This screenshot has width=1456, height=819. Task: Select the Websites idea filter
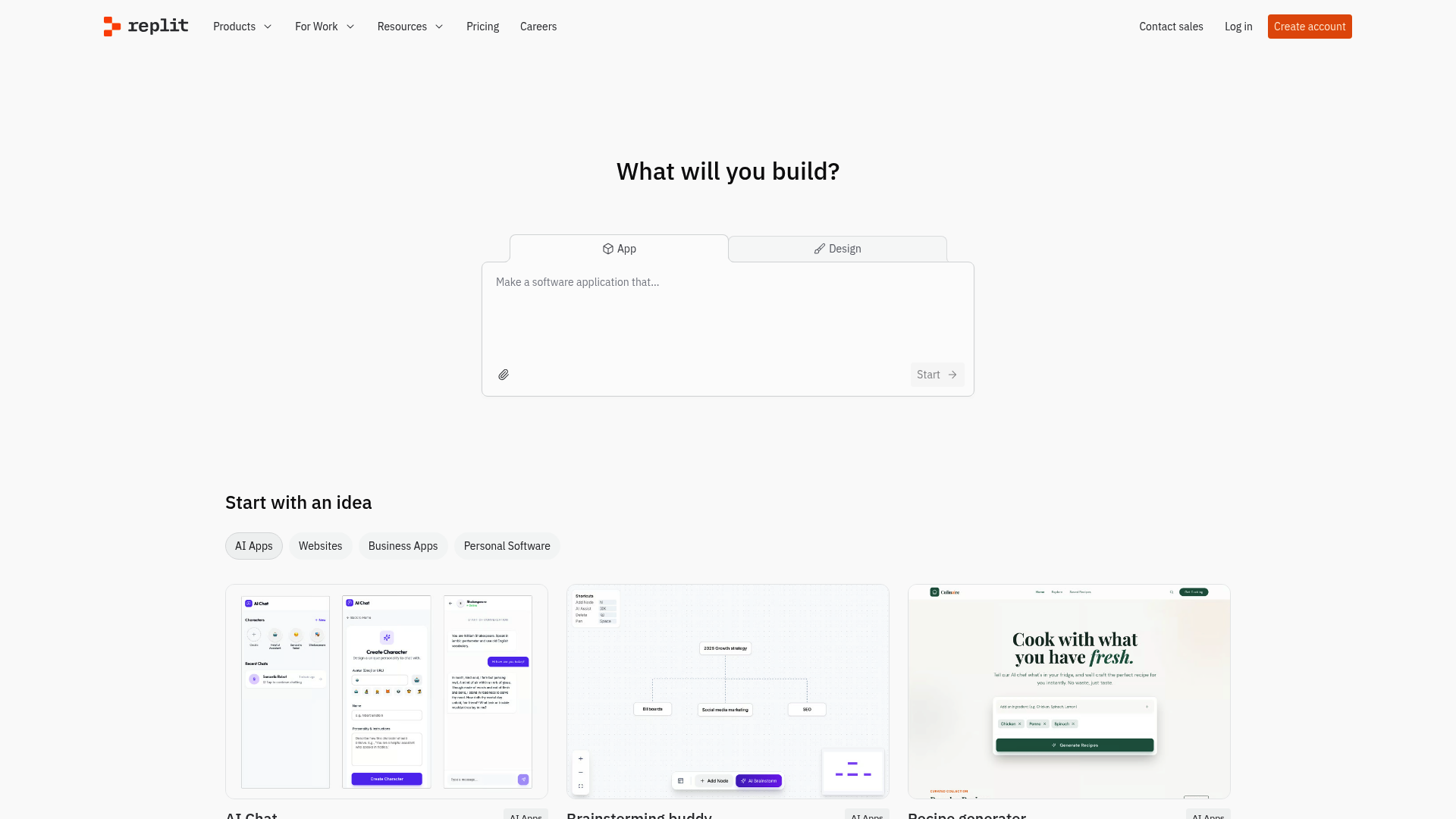point(320,546)
